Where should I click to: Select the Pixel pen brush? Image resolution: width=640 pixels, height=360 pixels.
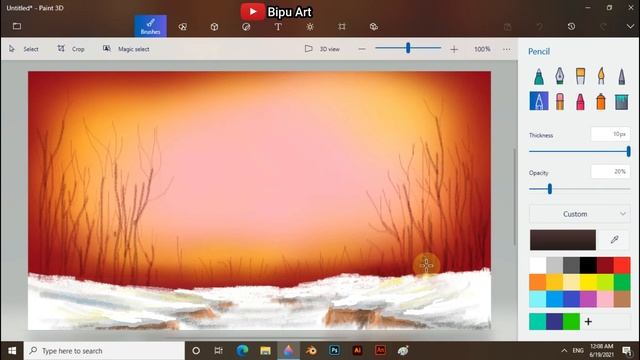point(621,76)
